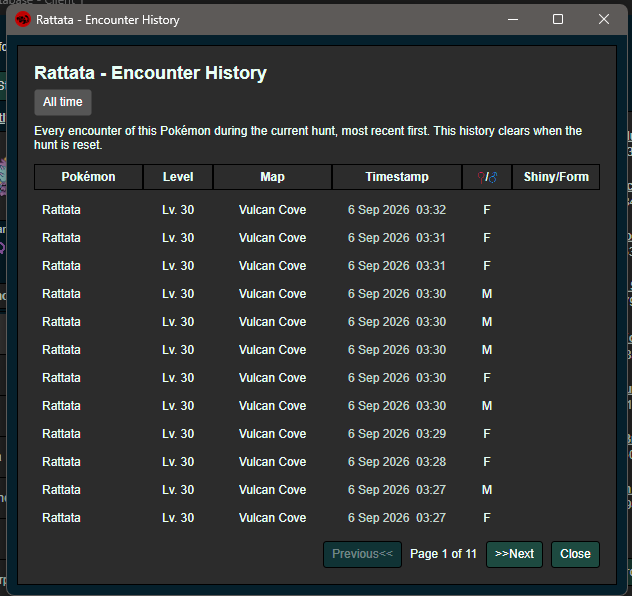Select the timestamp 6 Sep 2026 03:29
This screenshot has height=596, width=632.
click(x=397, y=434)
